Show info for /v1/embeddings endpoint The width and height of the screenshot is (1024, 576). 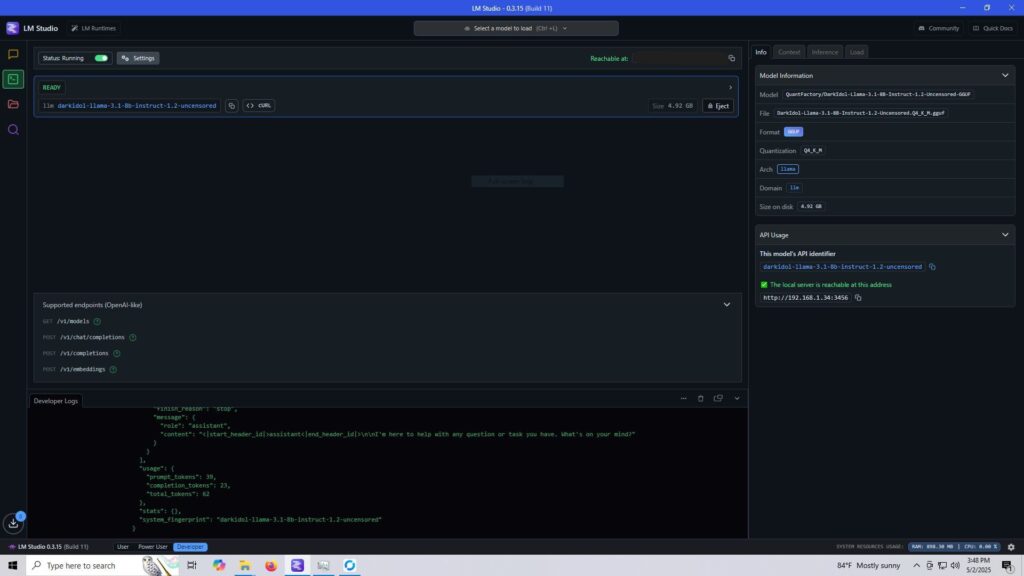113,370
